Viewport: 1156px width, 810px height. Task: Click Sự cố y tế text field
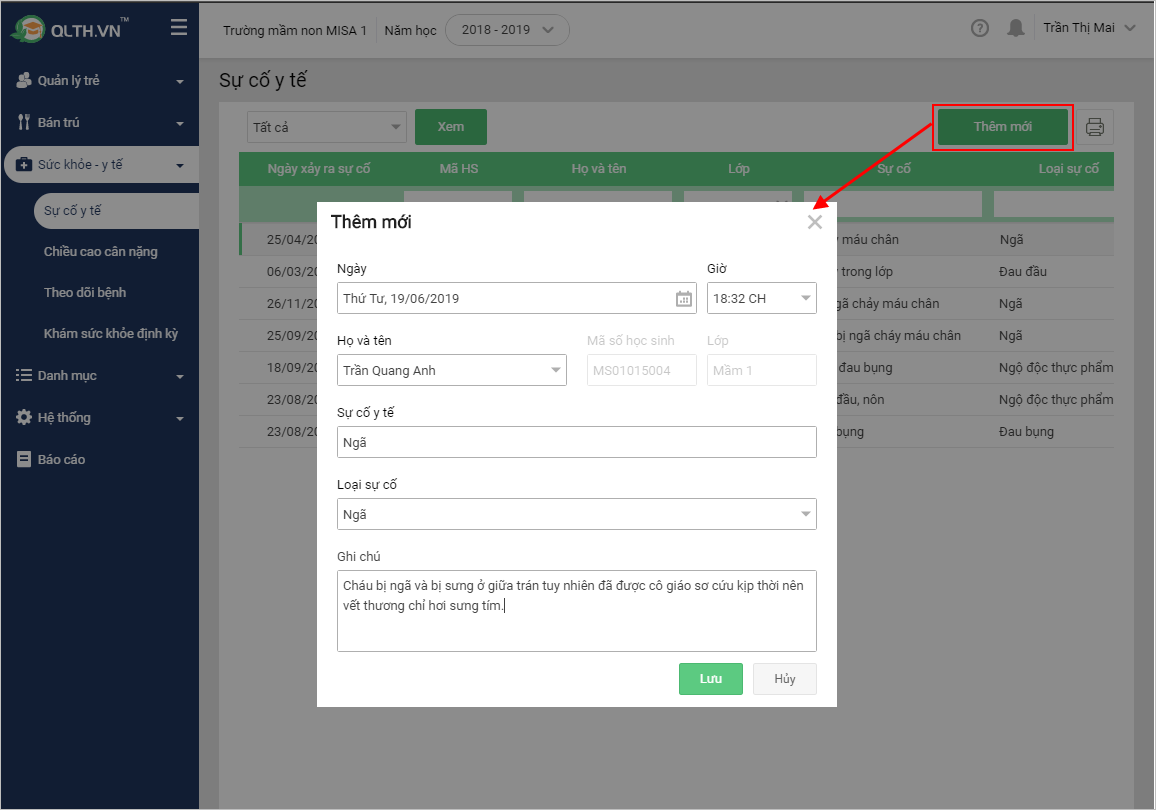click(x=577, y=442)
